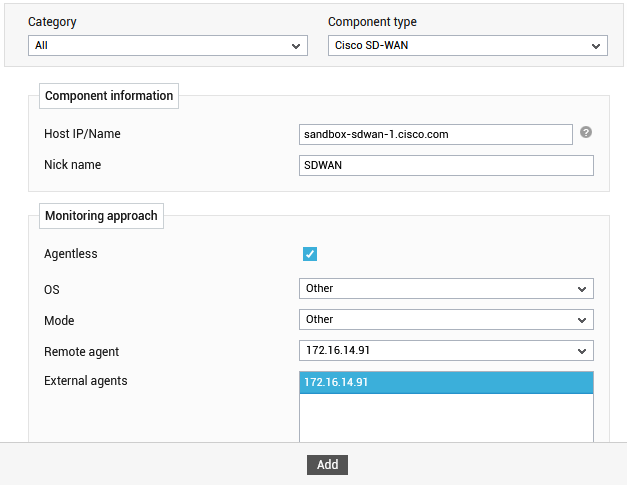Image resolution: width=627 pixels, height=485 pixels.
Task: Click the Agentless label text
Action: [71, 254]
